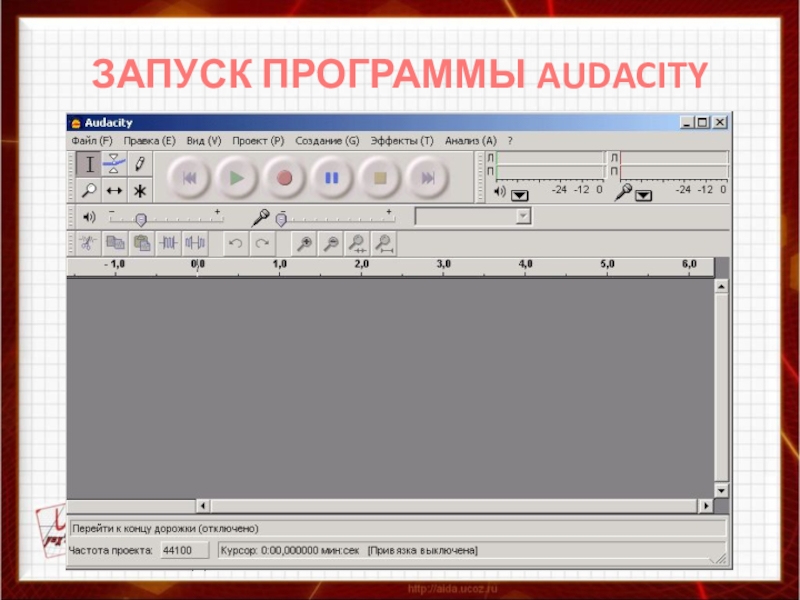Open the Вид (V) menu
Viewport: 800px width, 600px height.
(x=204, y=141)
